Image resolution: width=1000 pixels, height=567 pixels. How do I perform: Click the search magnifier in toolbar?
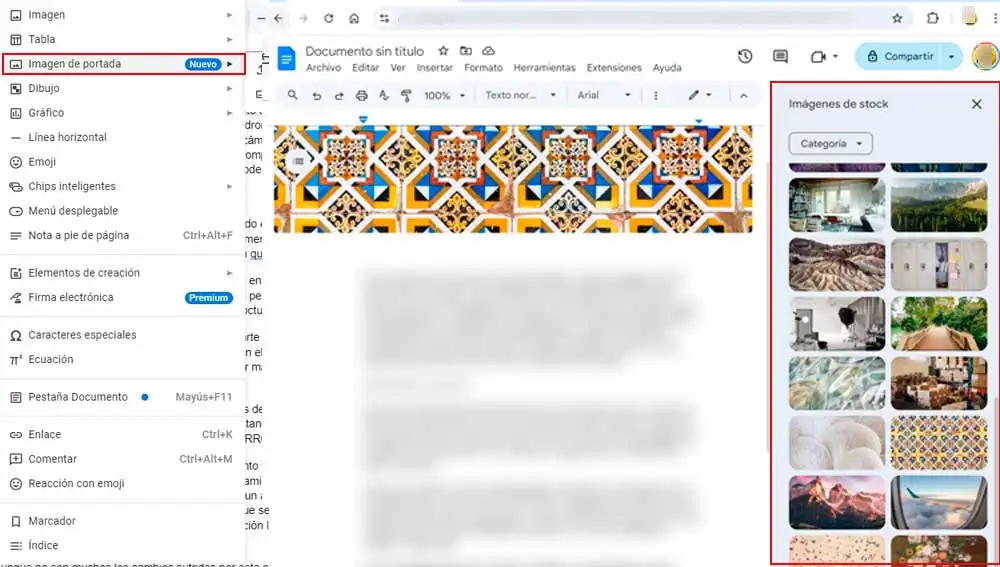coord(293,95)
